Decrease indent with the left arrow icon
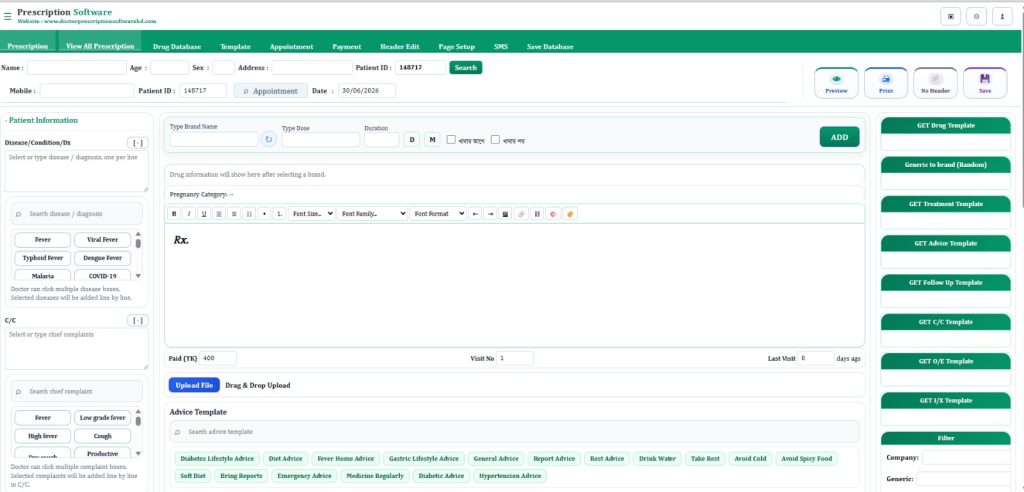Screen dimensions: 1024x492 click(x=475, y=214)
